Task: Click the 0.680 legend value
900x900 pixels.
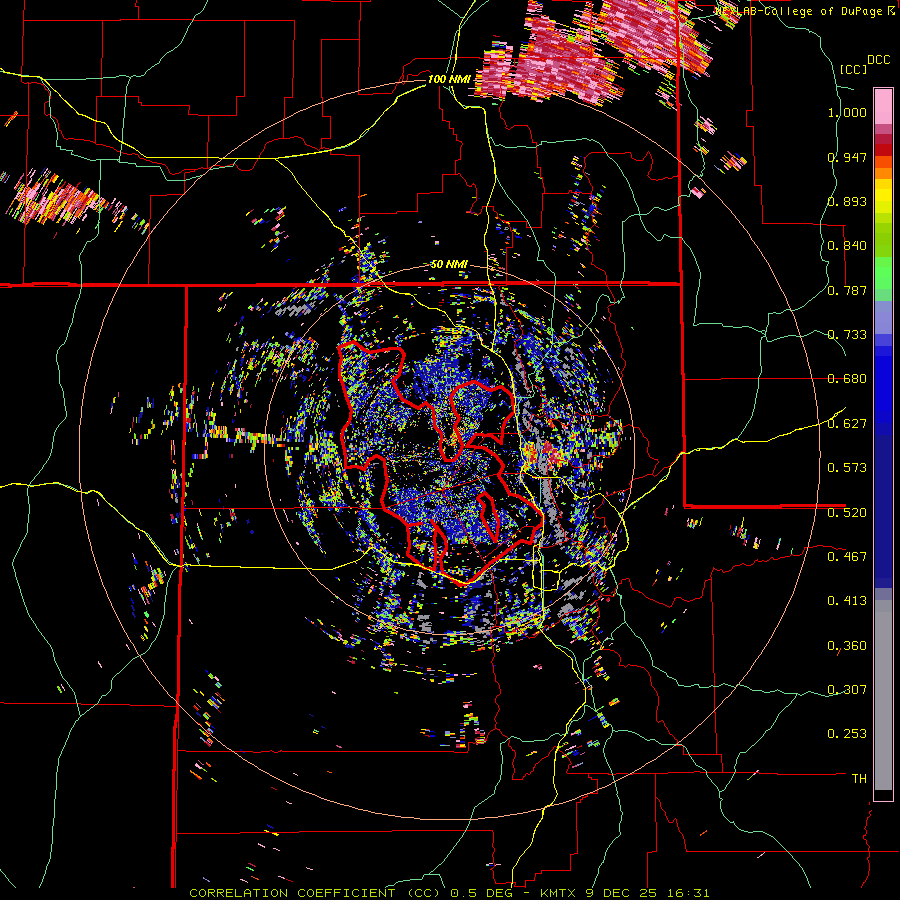Action: (847, 379)
